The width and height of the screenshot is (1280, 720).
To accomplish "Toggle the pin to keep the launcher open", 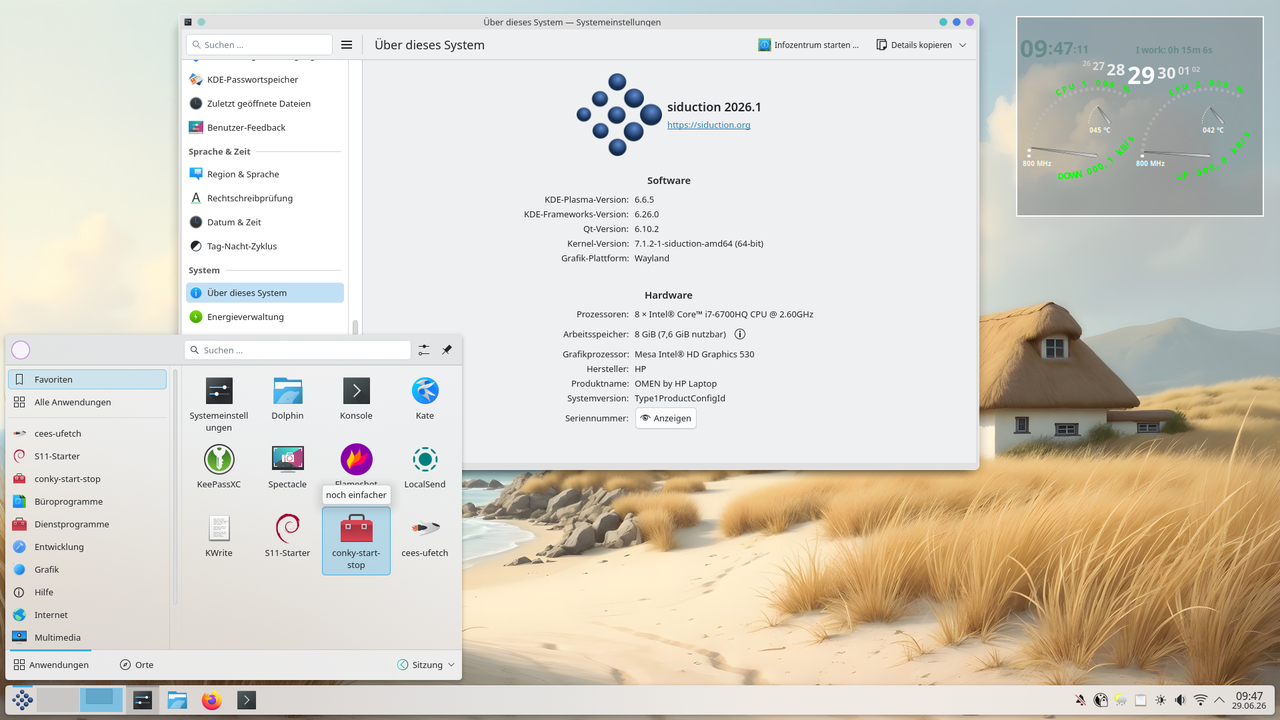I will pos(447,350).
